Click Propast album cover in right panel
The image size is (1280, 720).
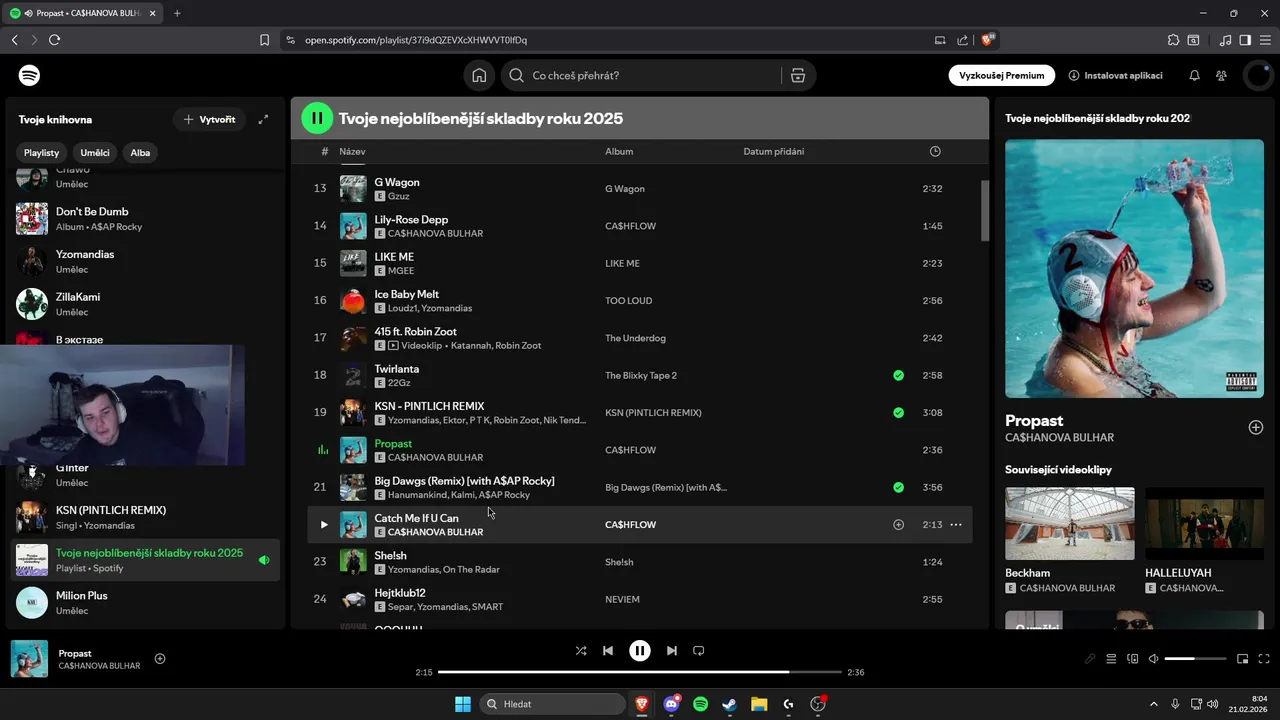1134,268
